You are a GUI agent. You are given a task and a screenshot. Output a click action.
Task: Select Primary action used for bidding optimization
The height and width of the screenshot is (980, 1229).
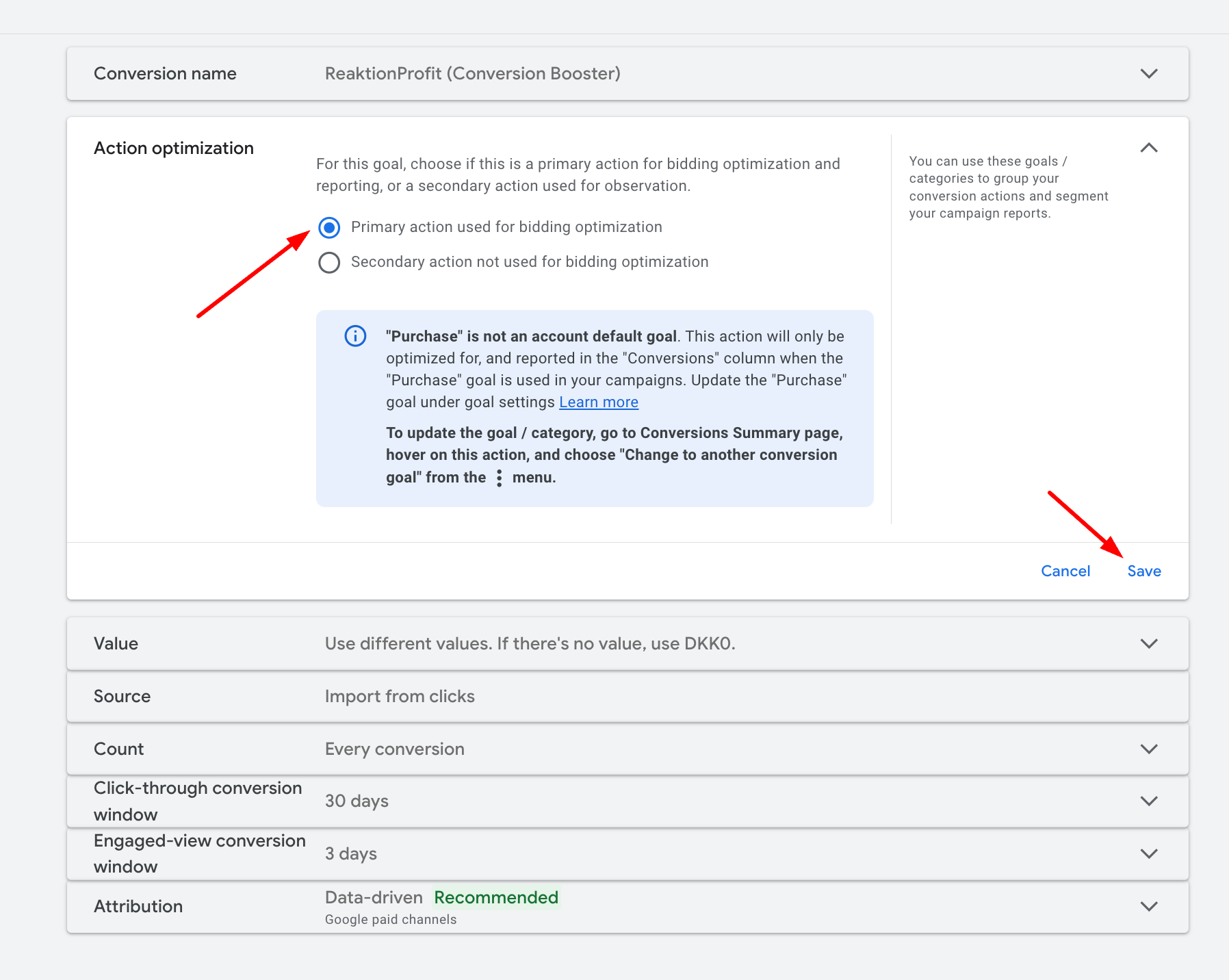click(329, 227)
